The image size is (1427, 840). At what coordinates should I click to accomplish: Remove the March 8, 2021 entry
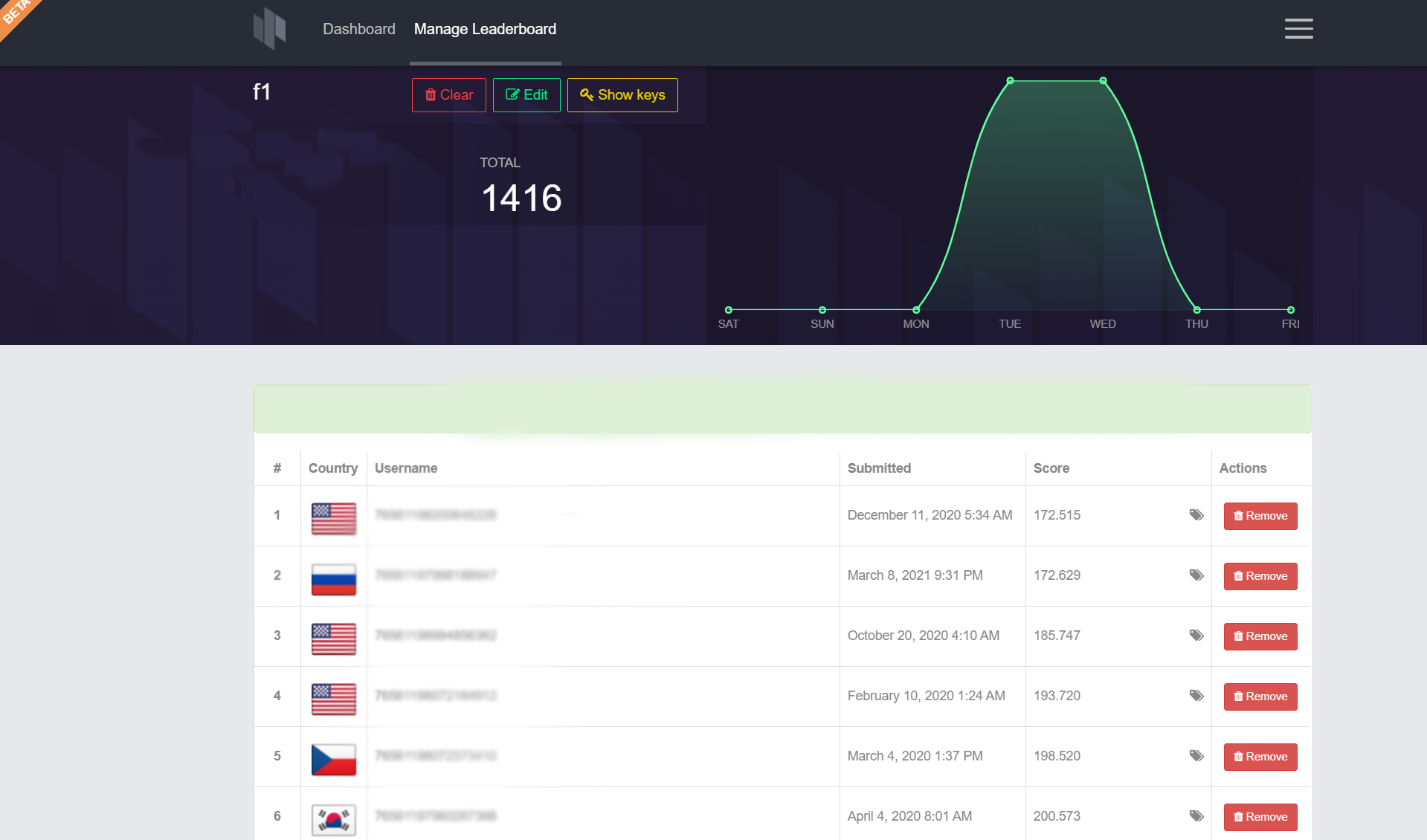point(1260,576)
